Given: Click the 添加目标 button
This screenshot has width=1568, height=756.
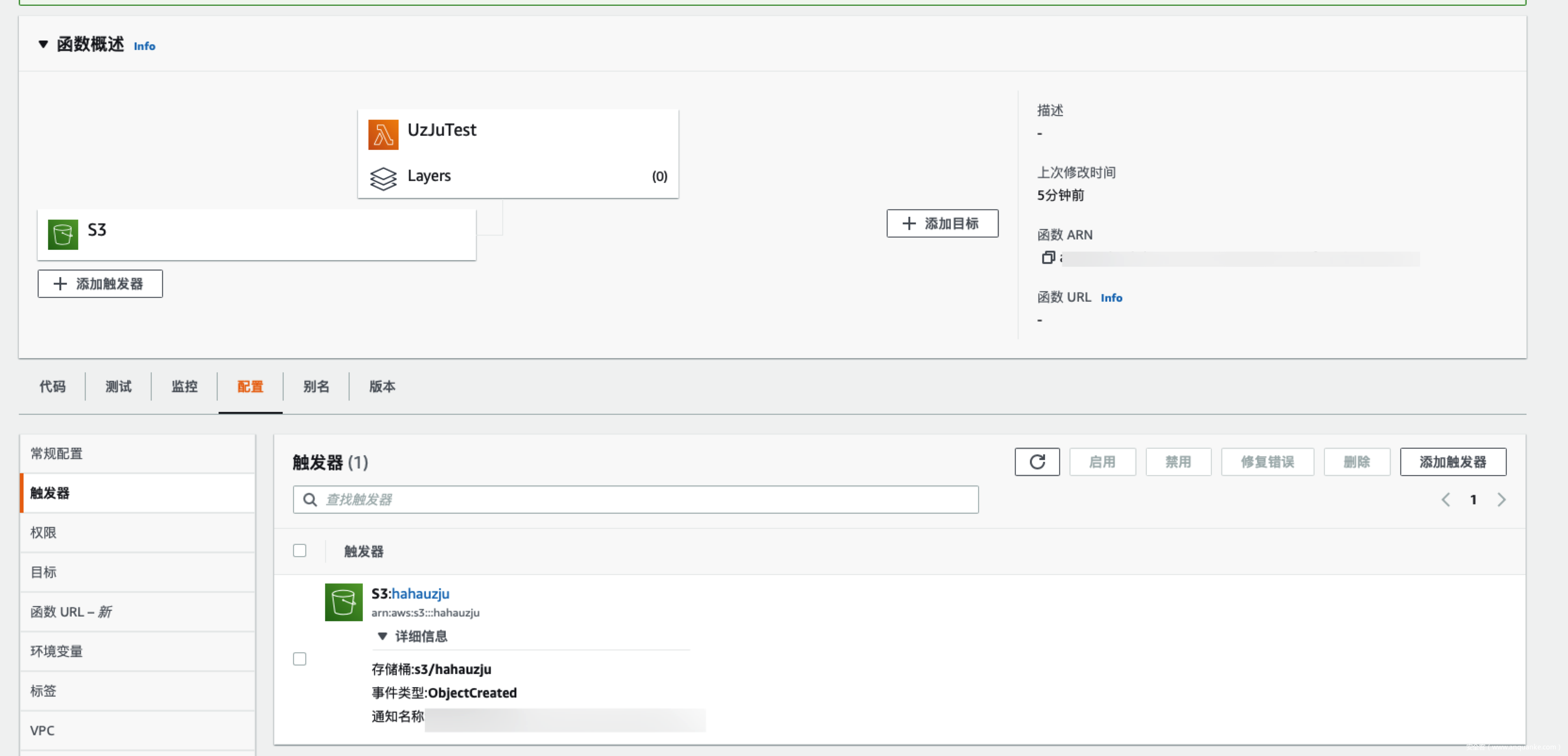Looking at the screenshot, I should point(942,223).
